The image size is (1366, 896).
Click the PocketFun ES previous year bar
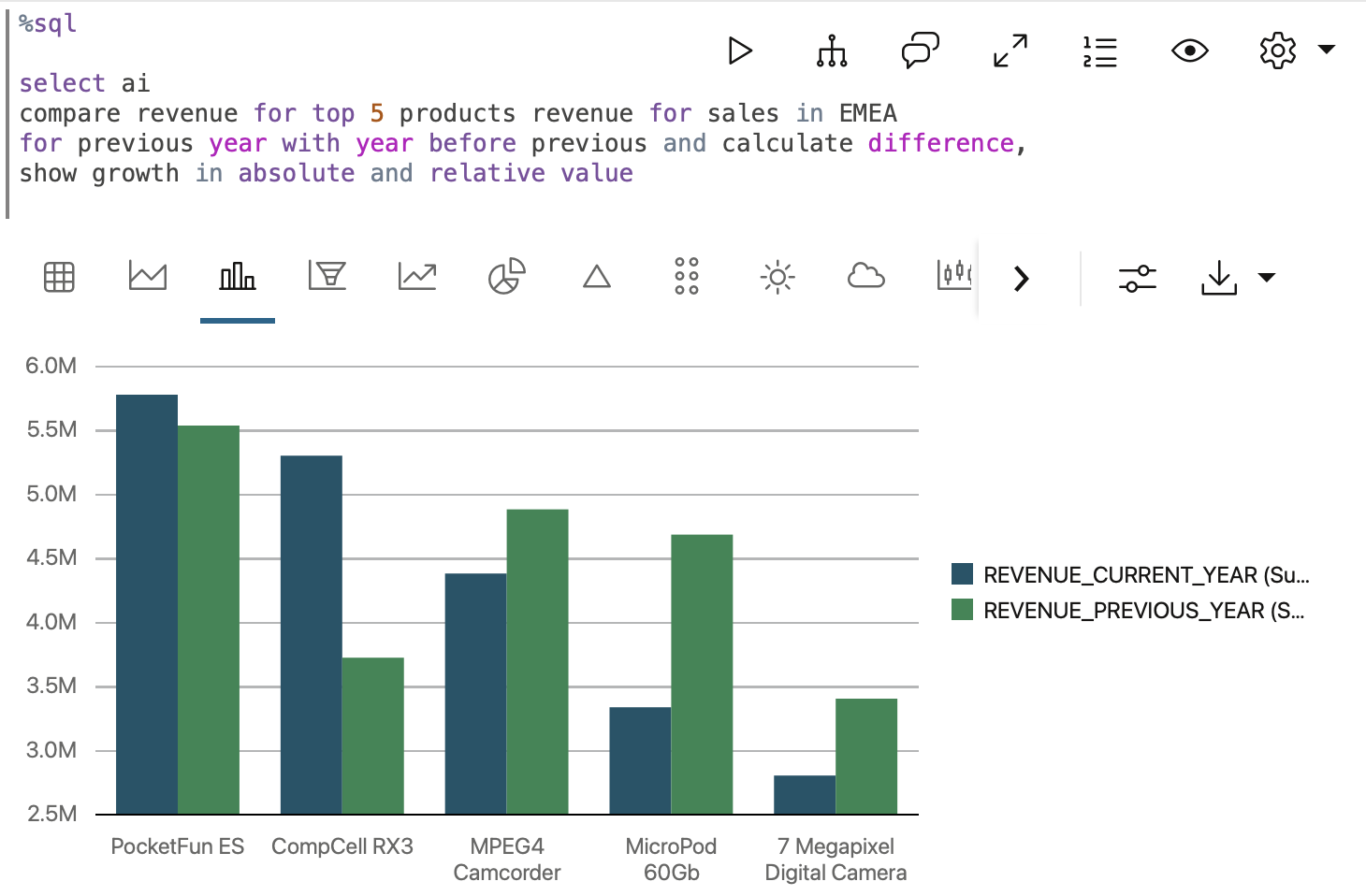click(x=209, y=620)
